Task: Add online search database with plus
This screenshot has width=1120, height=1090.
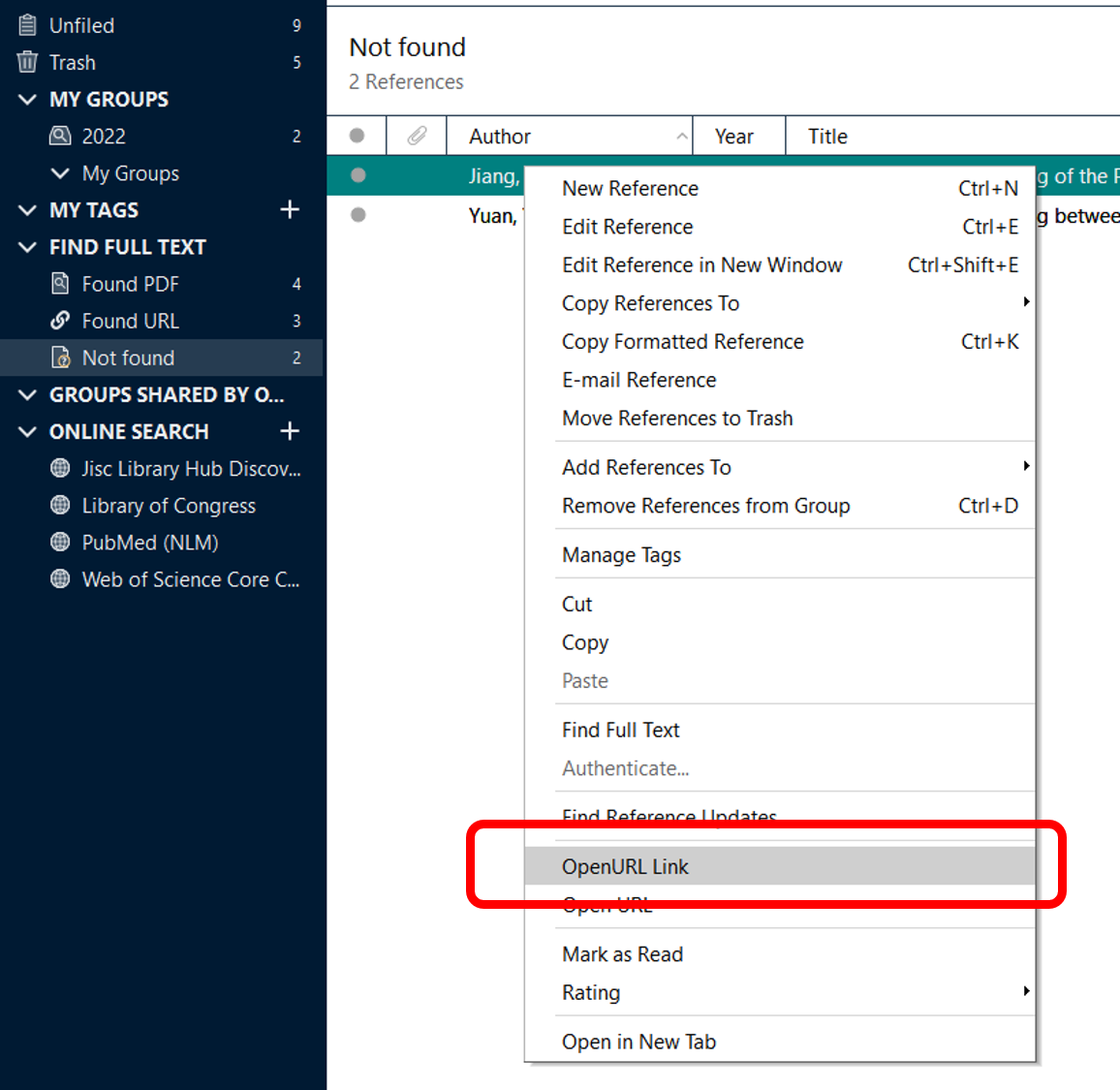Action: pos(290,431)
